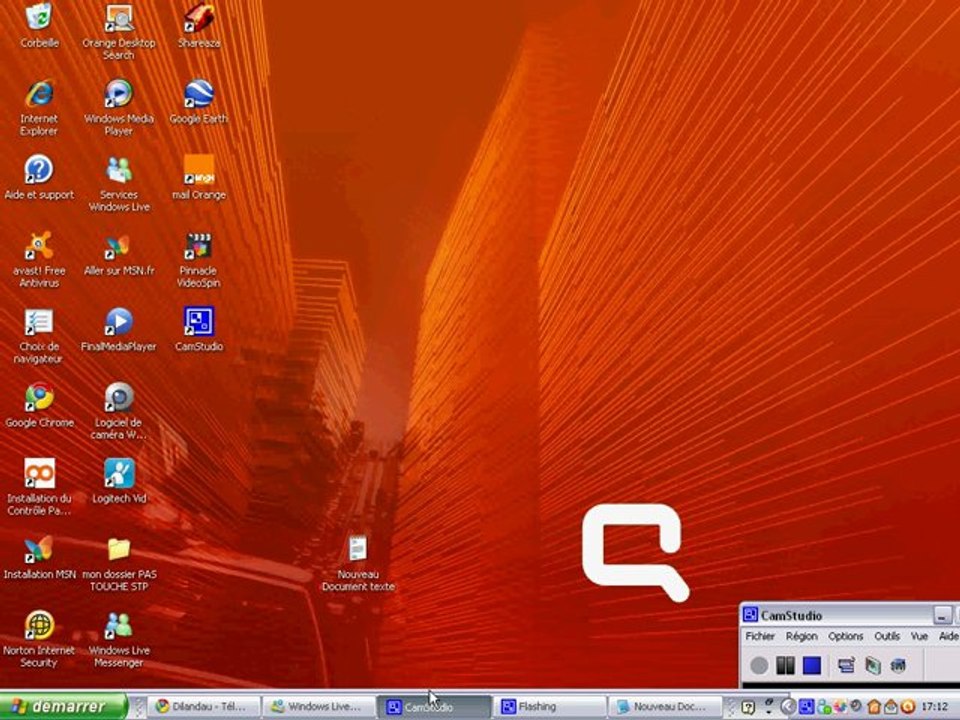This screenshot has height=720, width=960.
Task: Select the Aide et support icon
Action: click(x=39, y=177)
